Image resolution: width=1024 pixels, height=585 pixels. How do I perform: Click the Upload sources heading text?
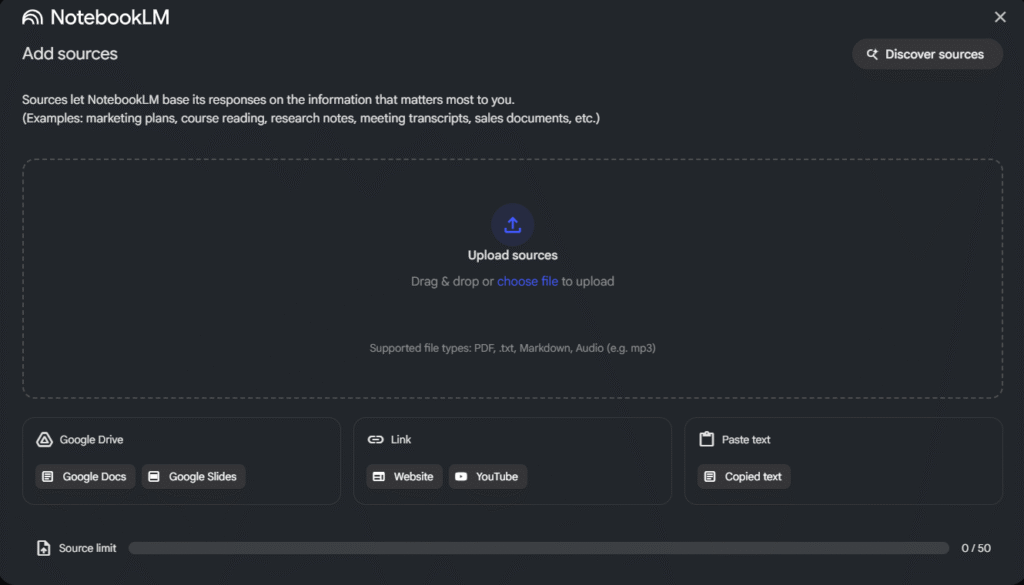[512, 256]
